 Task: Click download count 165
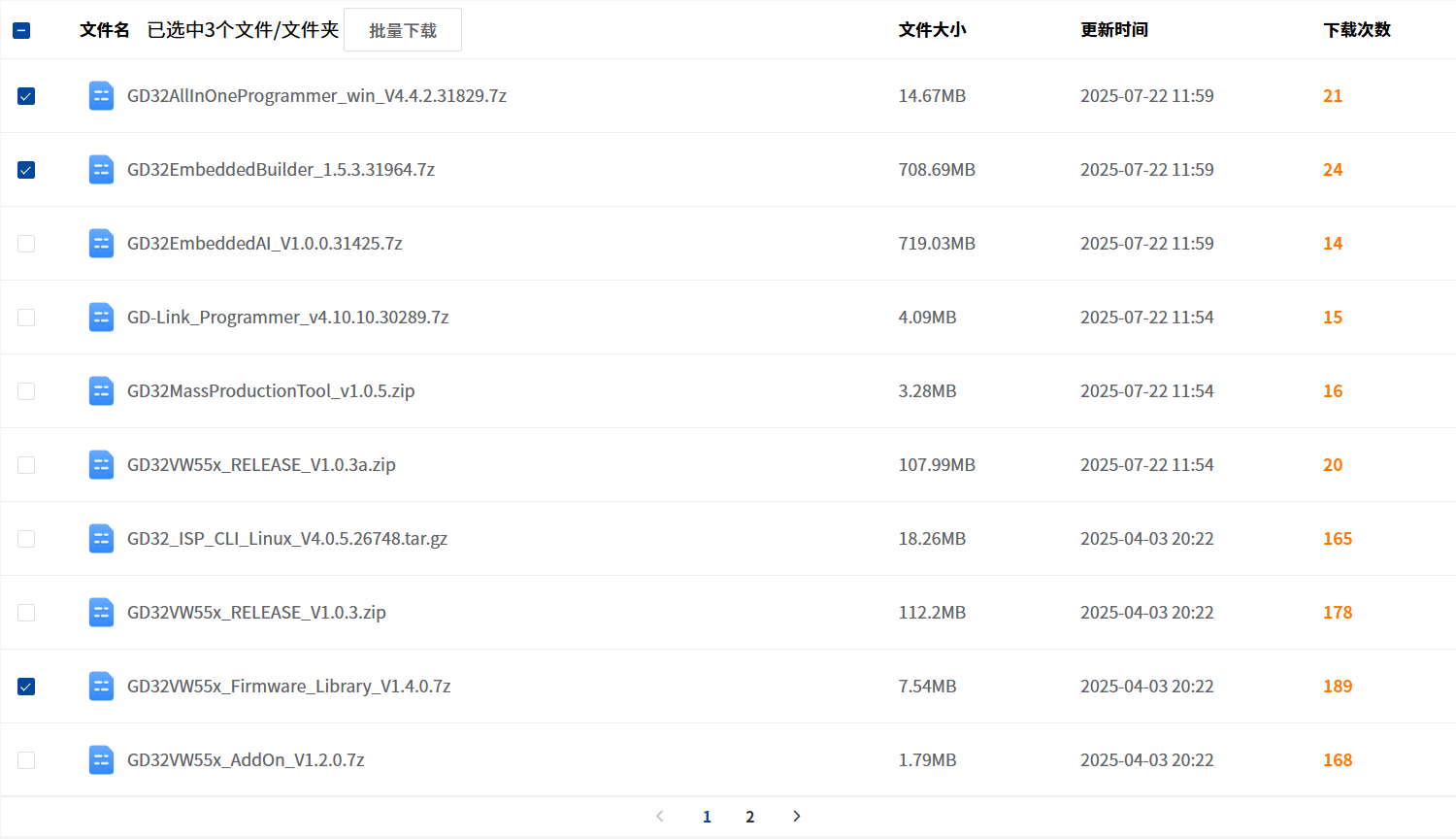(1338, 539)
